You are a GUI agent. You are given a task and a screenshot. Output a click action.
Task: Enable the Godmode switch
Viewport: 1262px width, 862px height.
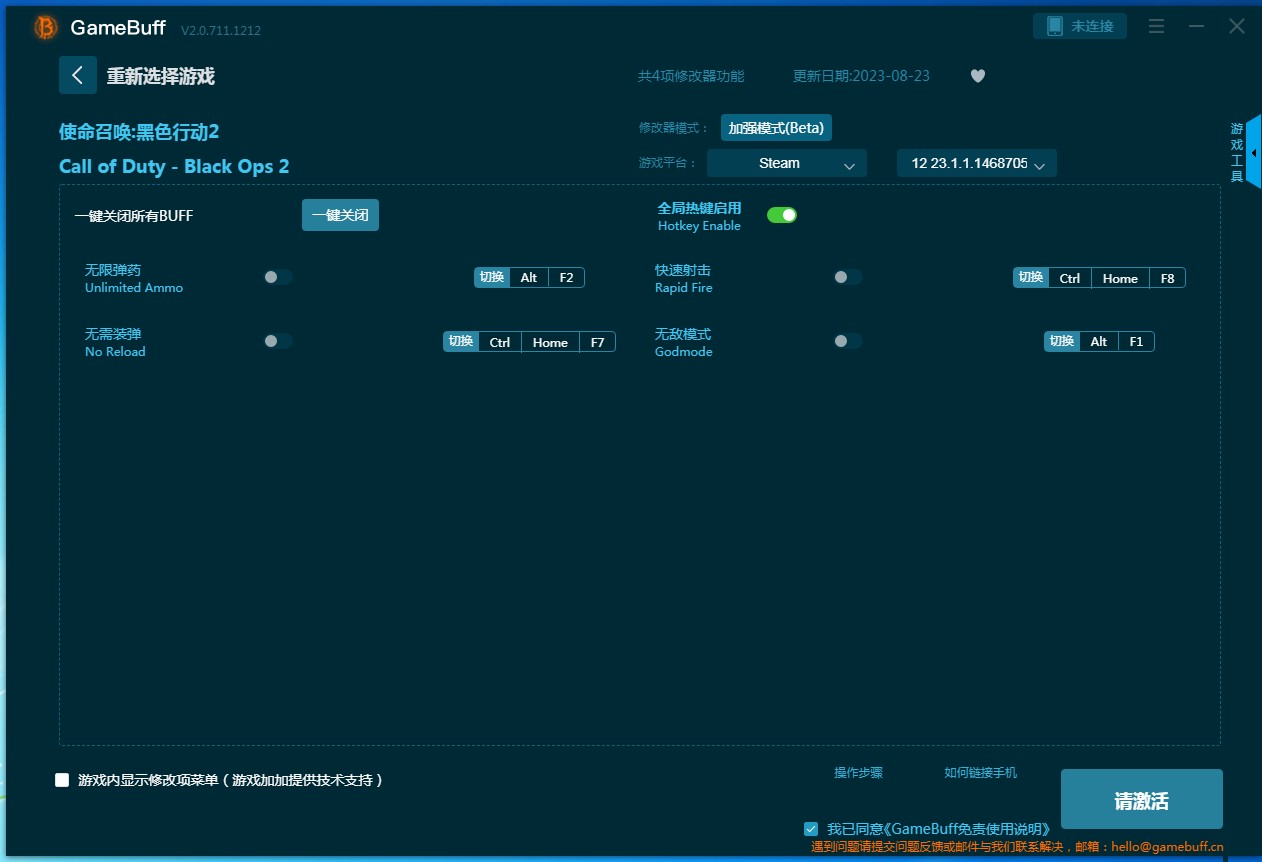click(848, 341)
